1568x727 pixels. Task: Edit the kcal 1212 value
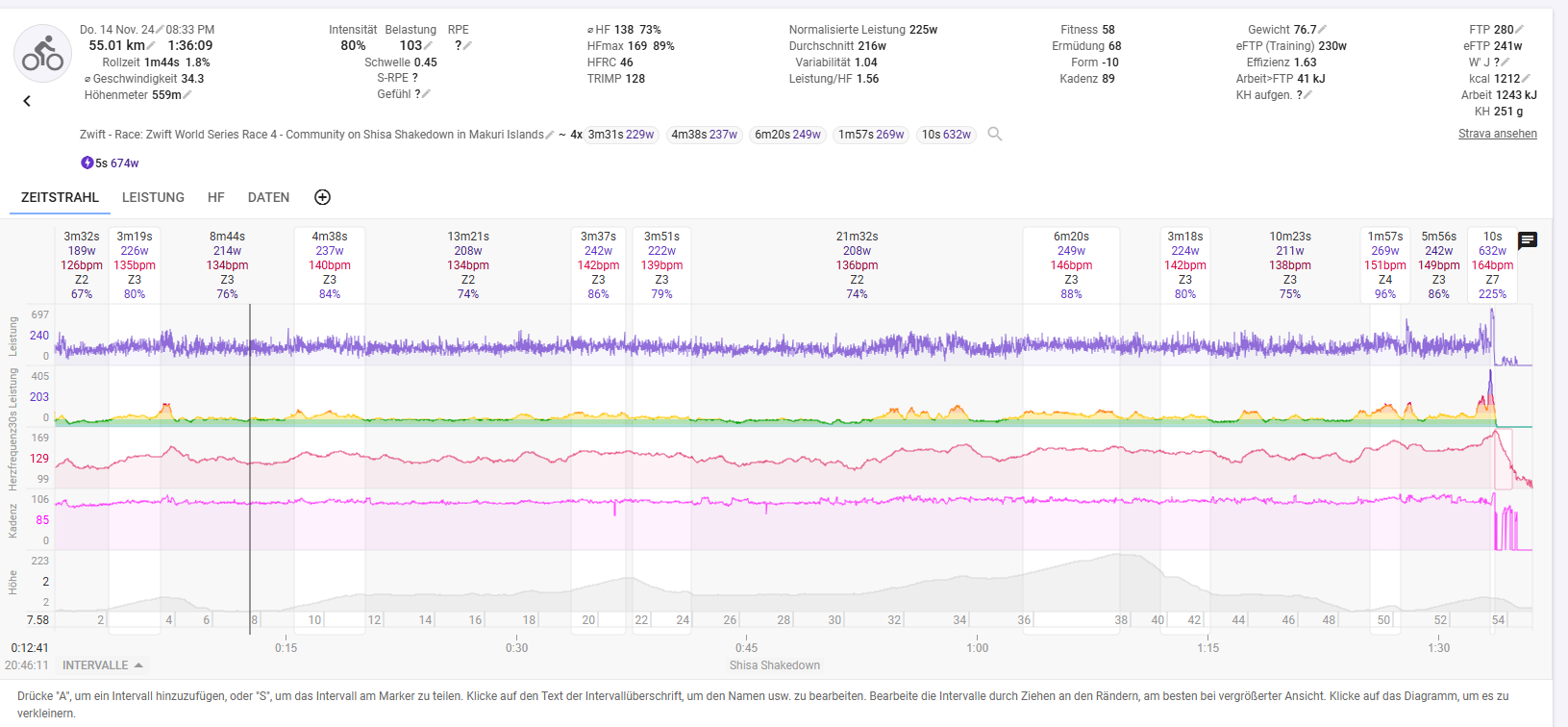(1527, 79)
